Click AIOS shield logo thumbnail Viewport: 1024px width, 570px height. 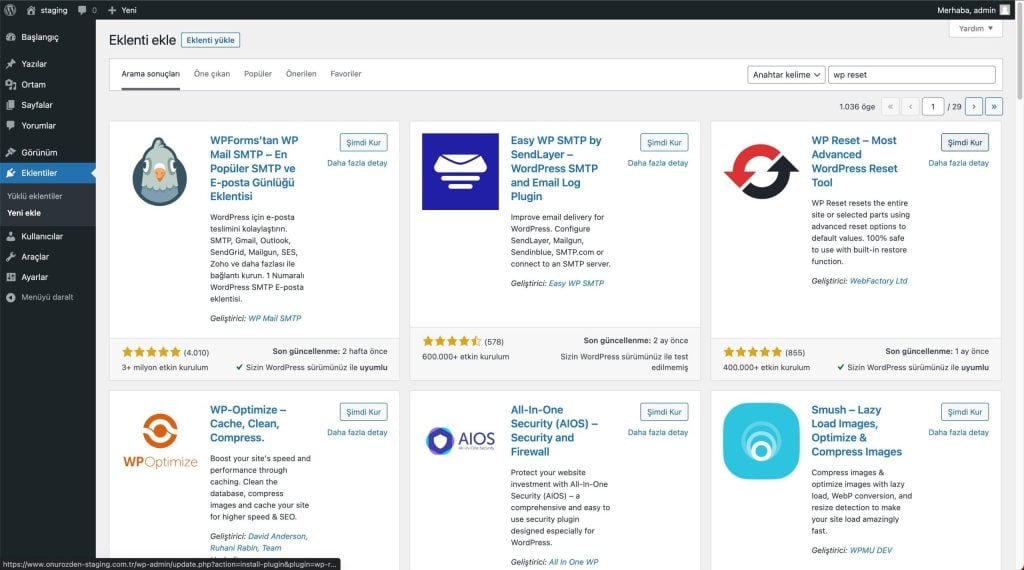(460, 441)
